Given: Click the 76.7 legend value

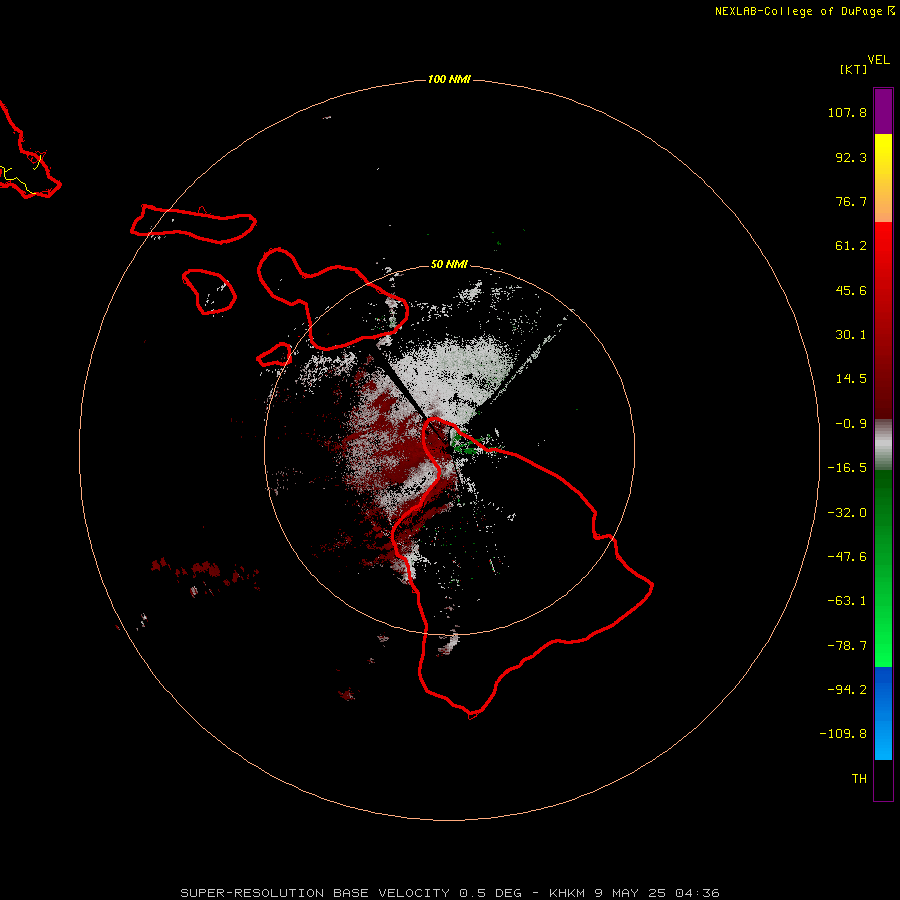Looking at the screenshot, I should click(851, 201).
